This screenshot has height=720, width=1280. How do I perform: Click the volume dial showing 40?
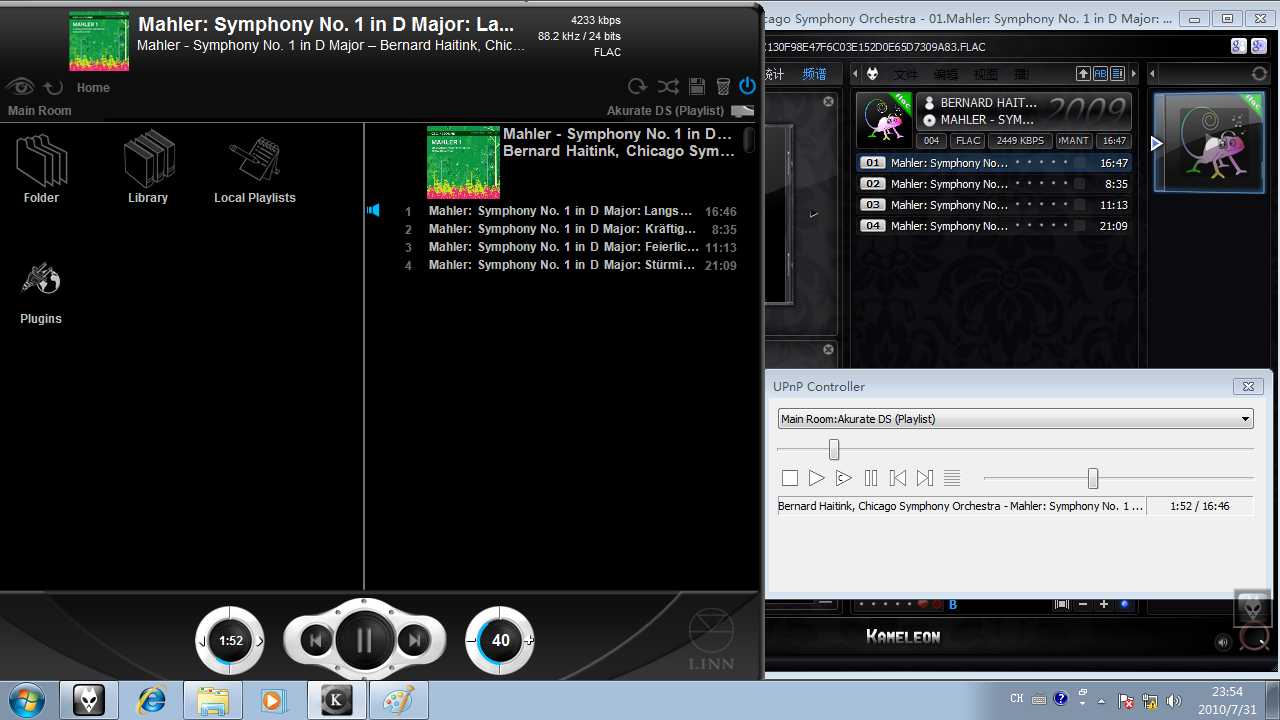pyautogui.click(x=500, y=640)
